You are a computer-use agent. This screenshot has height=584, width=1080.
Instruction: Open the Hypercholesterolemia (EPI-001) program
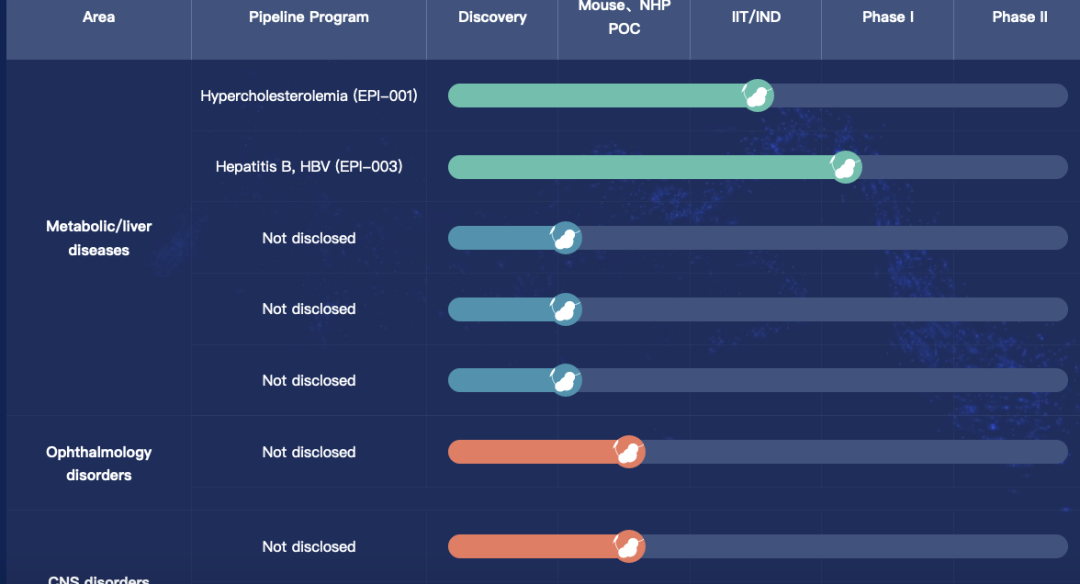308,96
